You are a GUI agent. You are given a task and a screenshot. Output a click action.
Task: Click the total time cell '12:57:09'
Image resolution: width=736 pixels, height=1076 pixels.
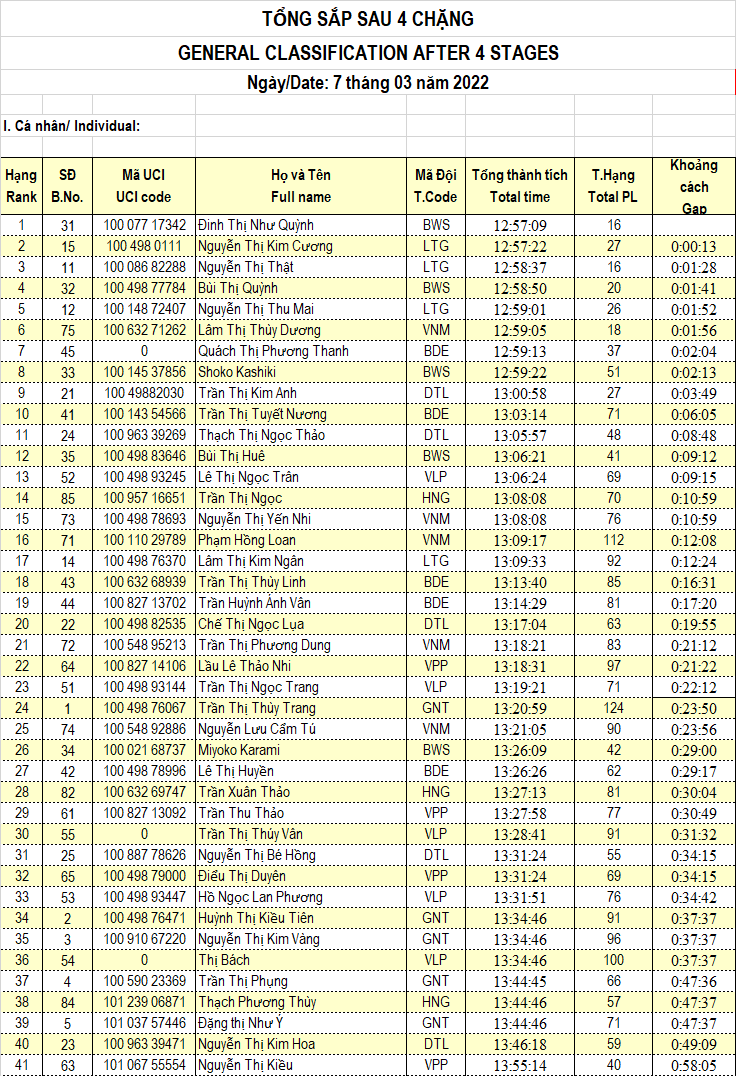[520, 225]
